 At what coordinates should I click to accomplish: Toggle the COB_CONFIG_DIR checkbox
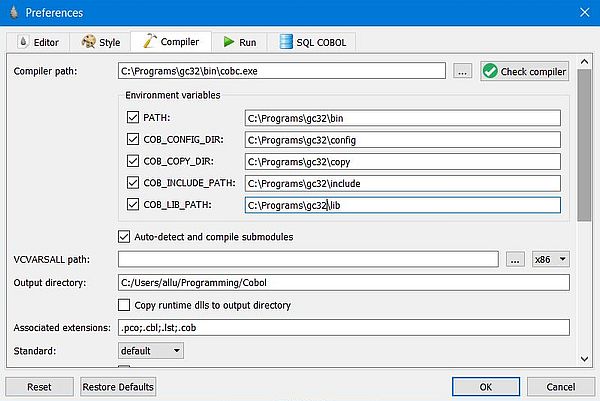pyautogui.click(x=133, y=139)
